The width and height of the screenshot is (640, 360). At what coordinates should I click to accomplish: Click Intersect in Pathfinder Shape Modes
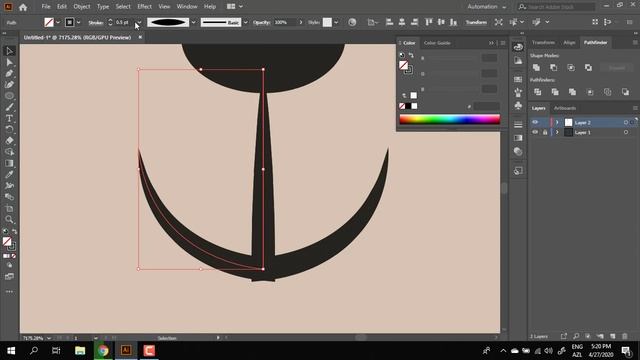(x=571, y=67)
